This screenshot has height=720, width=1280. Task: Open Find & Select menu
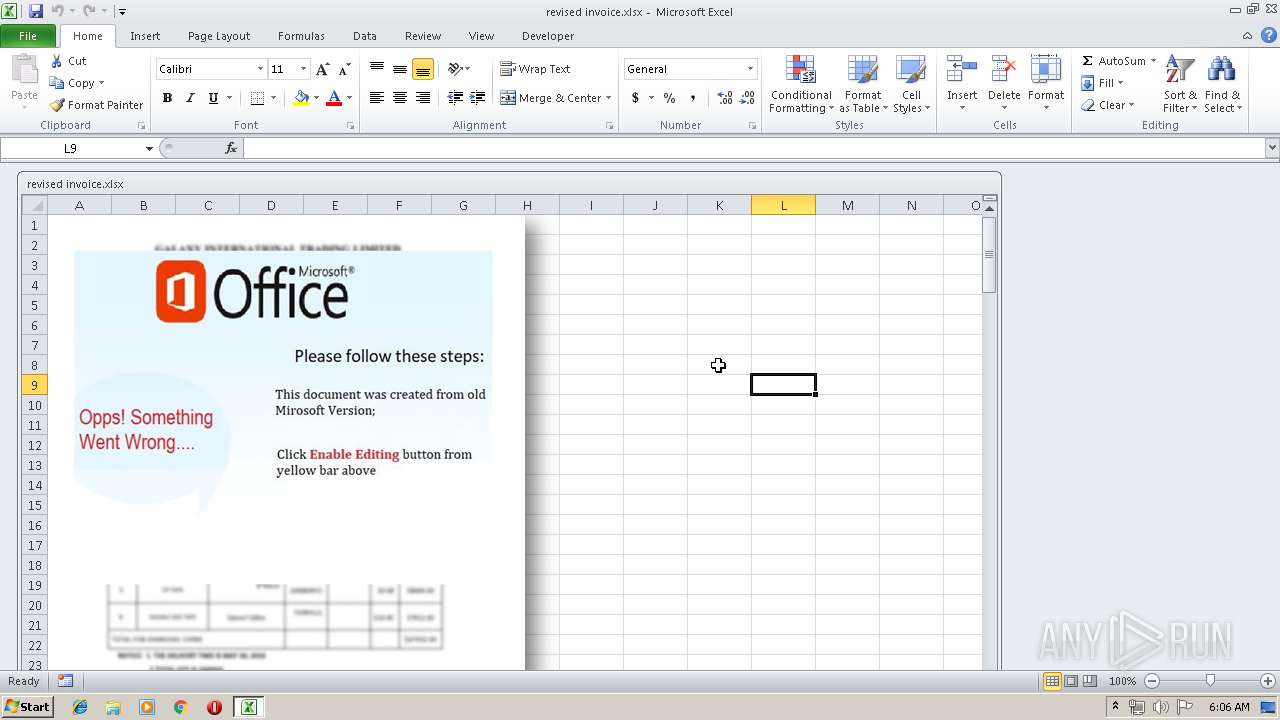coord(1222,84)
